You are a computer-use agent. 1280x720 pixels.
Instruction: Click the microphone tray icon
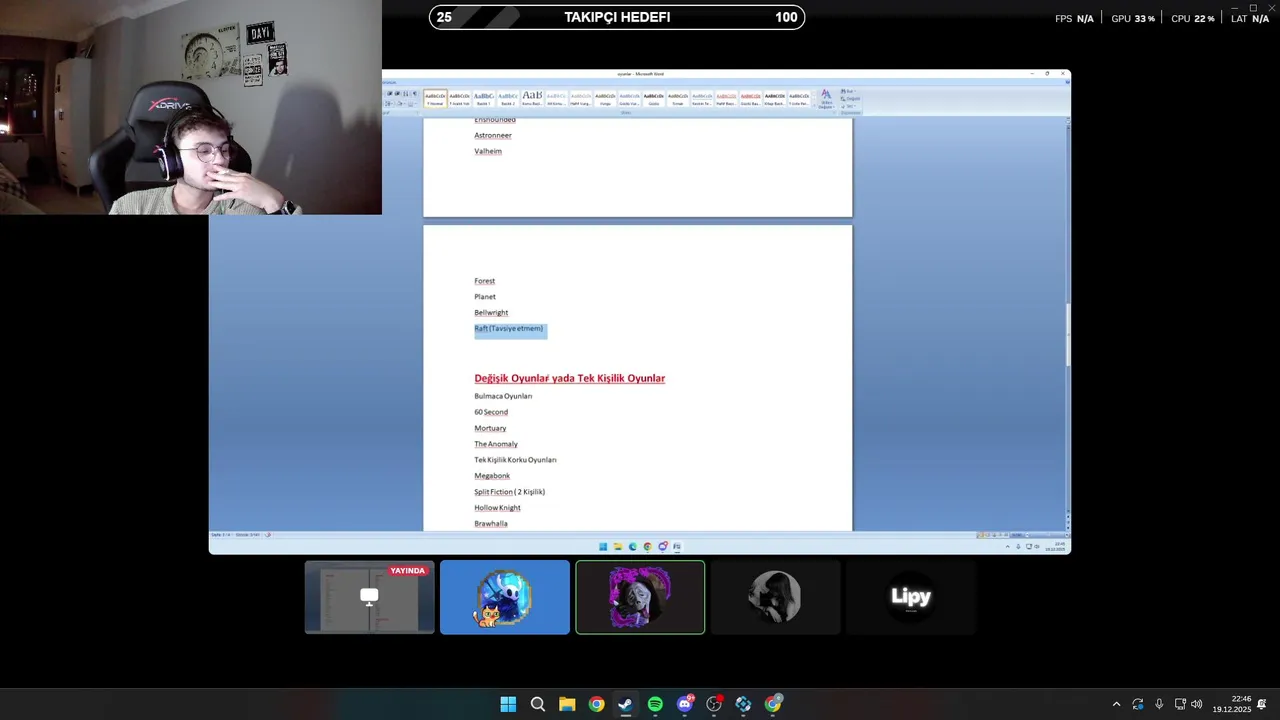(1159, 704)
